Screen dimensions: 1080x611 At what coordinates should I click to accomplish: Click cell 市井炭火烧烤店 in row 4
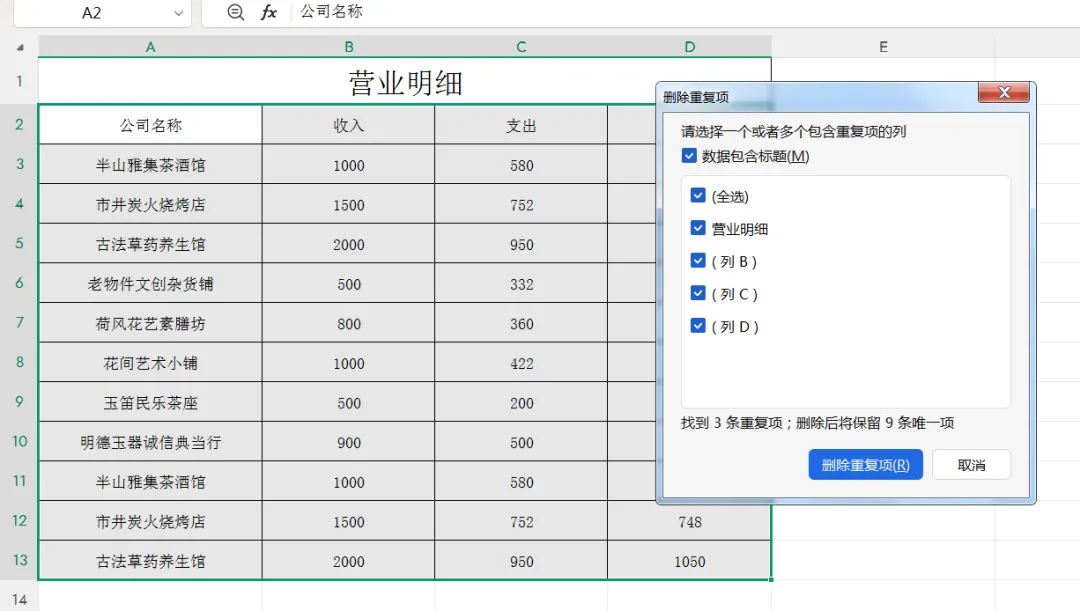pyautogui.click(x=150, y=205)
